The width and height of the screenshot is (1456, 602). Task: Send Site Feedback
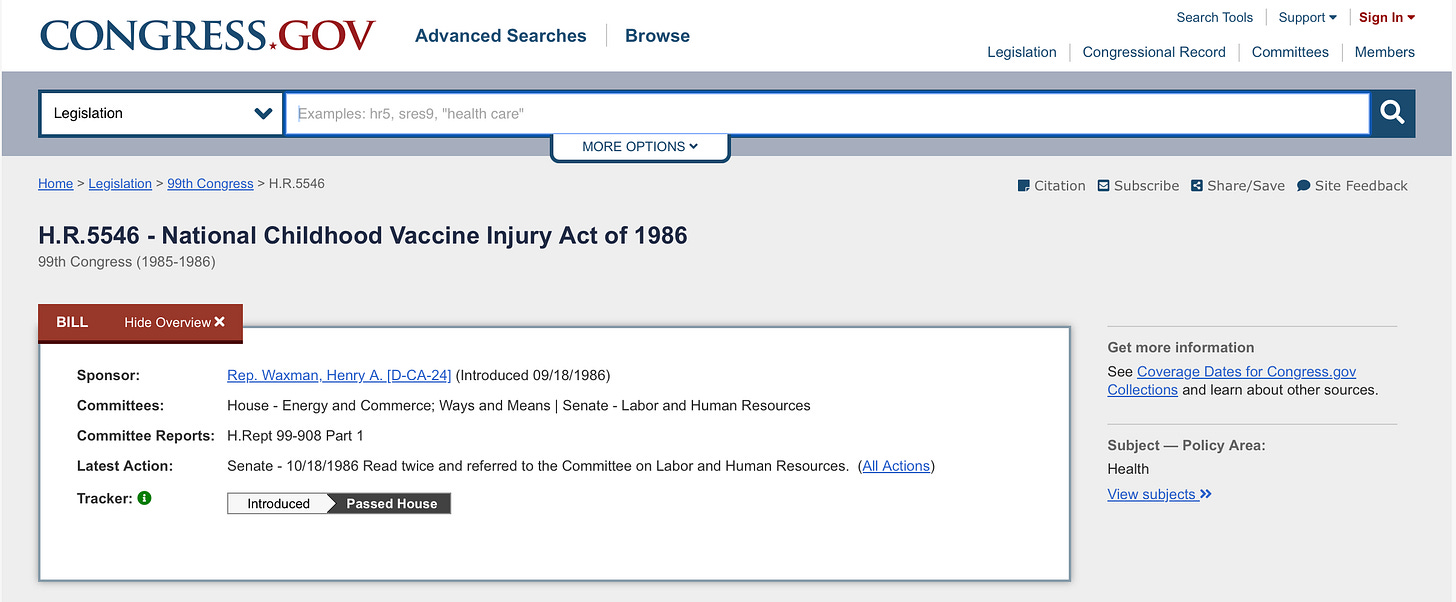pos(1352,185)
